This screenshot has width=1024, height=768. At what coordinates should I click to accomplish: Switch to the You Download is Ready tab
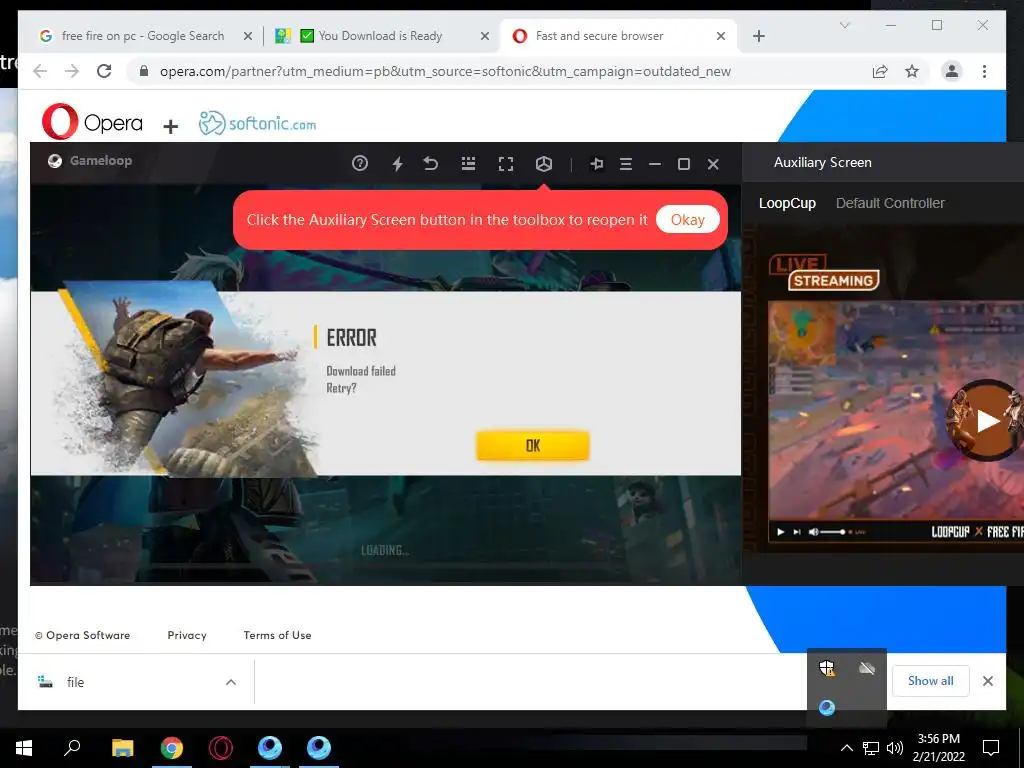click(x=379, y=36)
